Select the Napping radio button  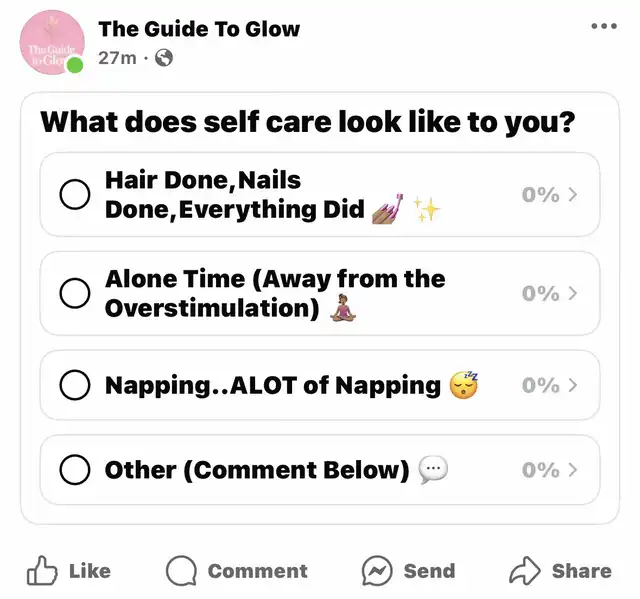[75, 385]
